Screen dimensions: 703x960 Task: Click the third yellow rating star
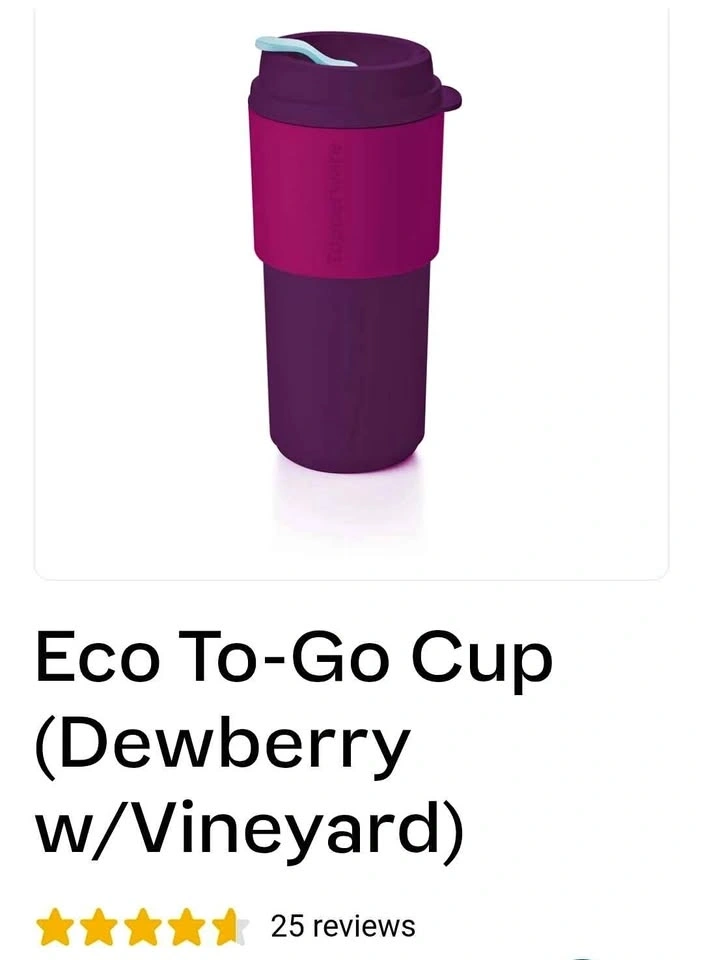click(143, 926)
